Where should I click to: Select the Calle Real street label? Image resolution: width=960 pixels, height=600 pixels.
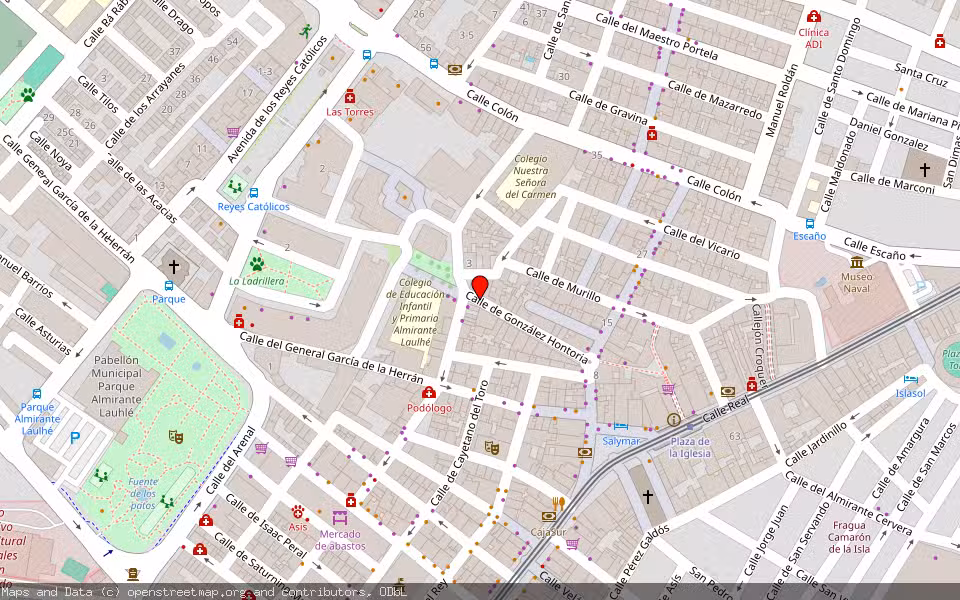pyautogui.click(x=726, y=409)
